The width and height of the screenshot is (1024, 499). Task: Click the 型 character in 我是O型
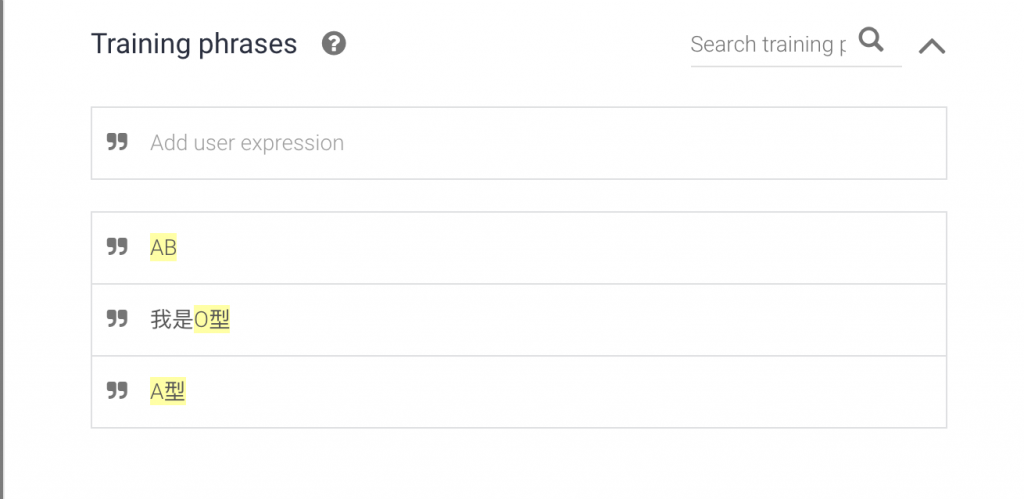pos(220,320)
